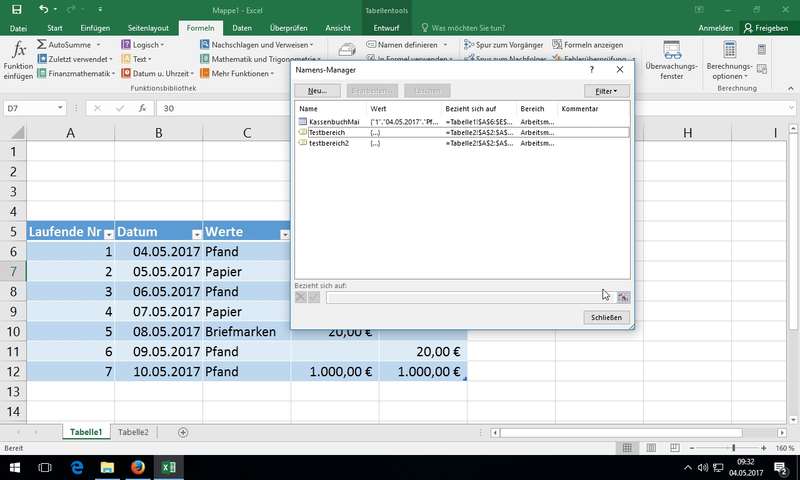800x480 pixels.
Task: Click the save icon in the title bar
Action: [16, 9]
